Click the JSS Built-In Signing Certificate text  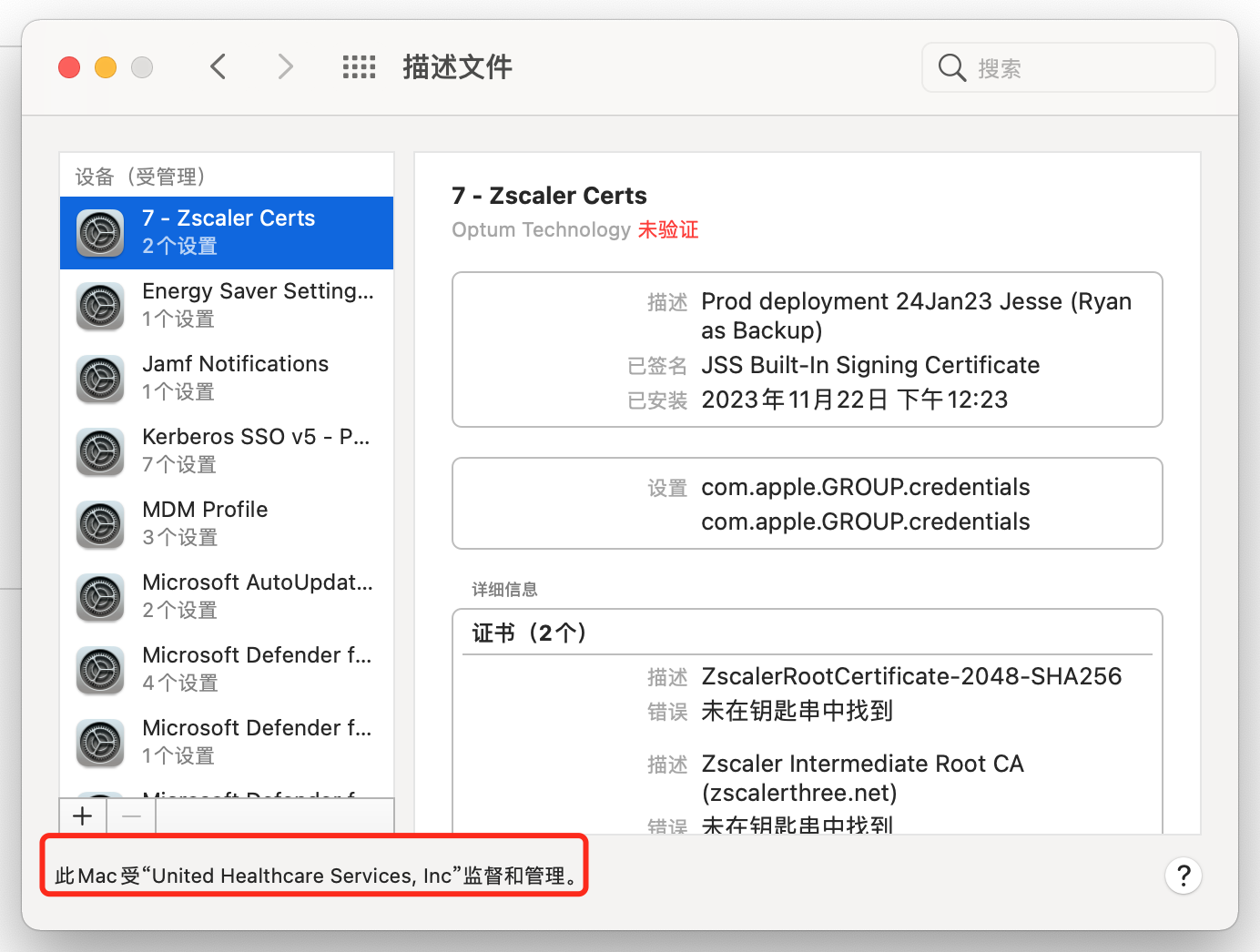coord(869,365)
